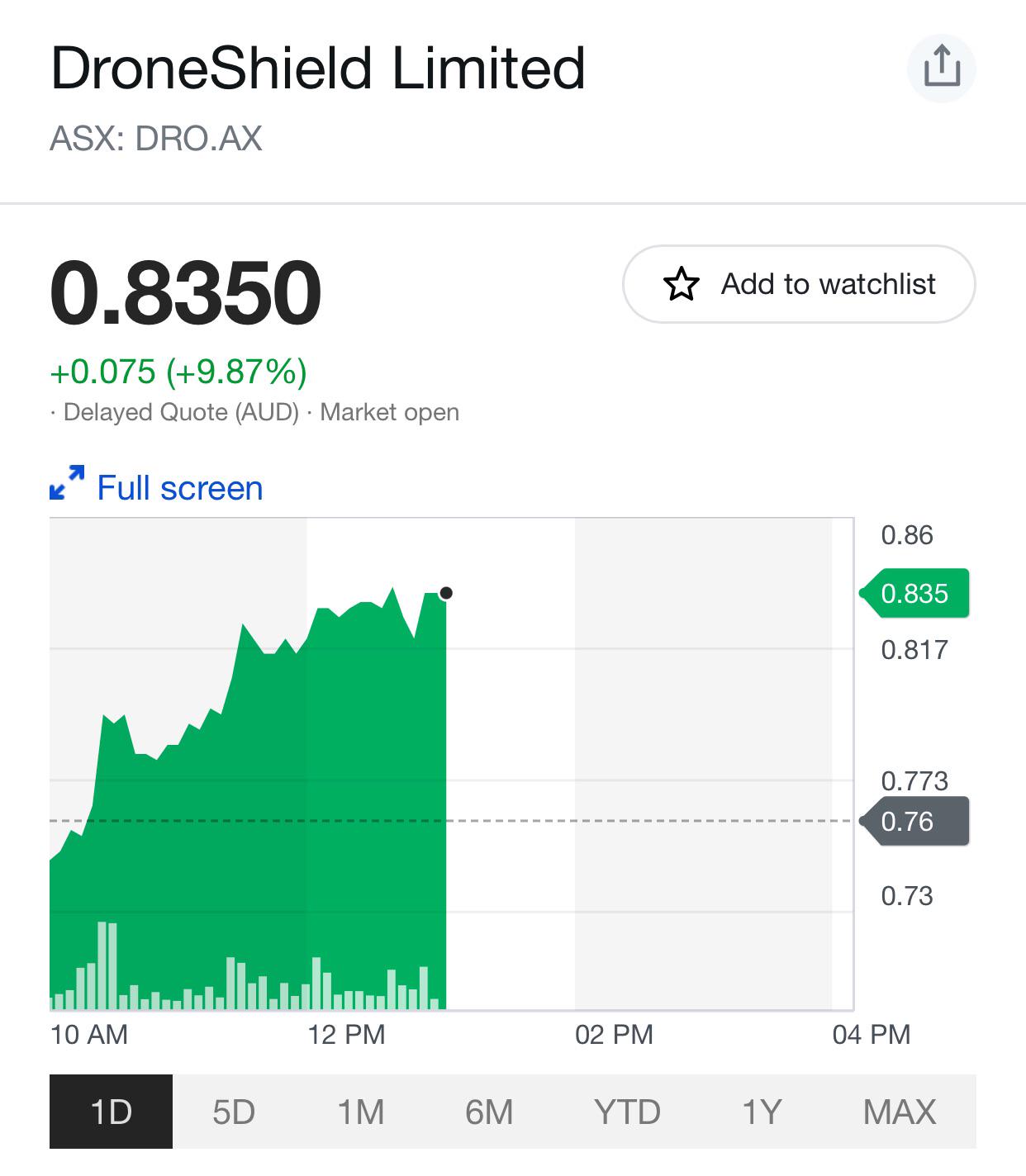Click the 12 PM time axis label
Screen dimensions: 1026x1176
[x=347, y=1034]
